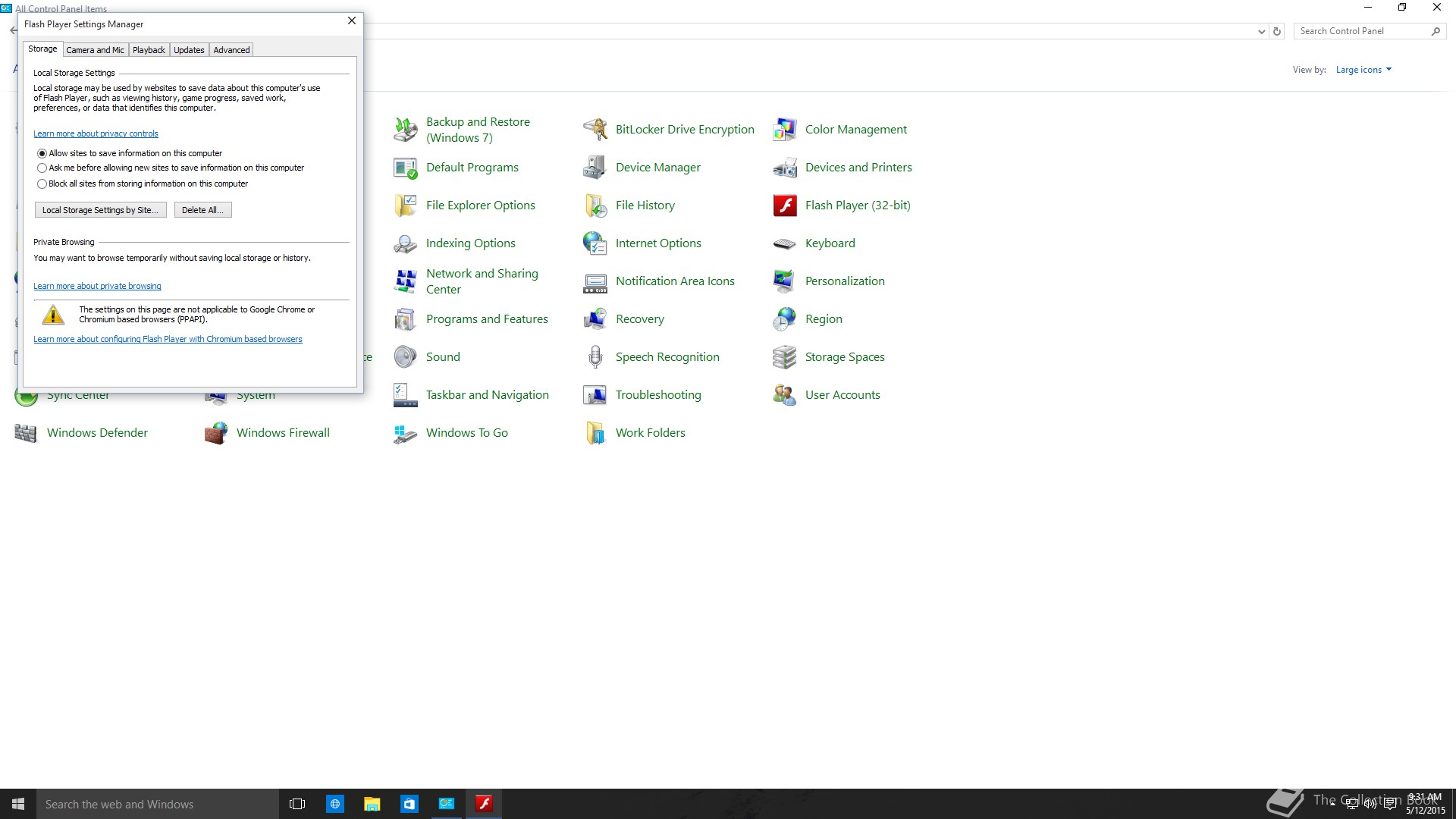Open File Explorer from the taskbar
Image resolution: width=1456 pixels, height=819 pixels.
372,804
